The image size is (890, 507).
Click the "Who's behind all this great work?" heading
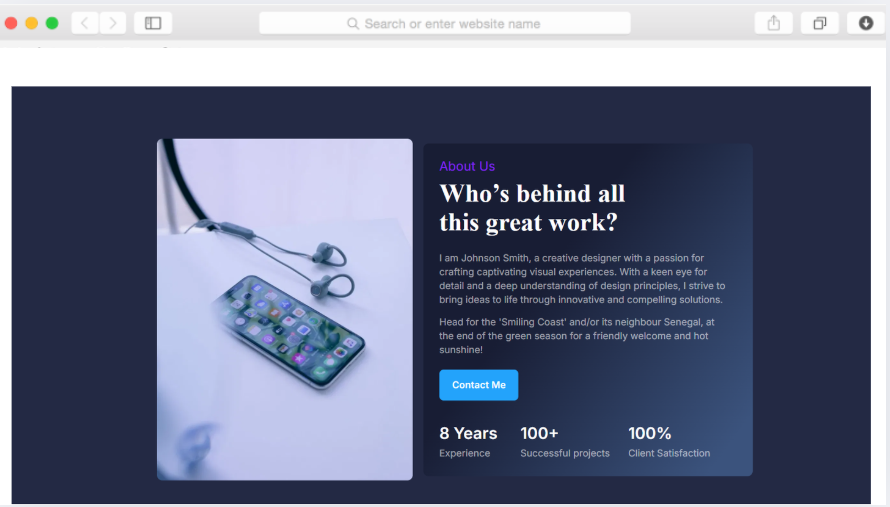[x=532, y=208]
